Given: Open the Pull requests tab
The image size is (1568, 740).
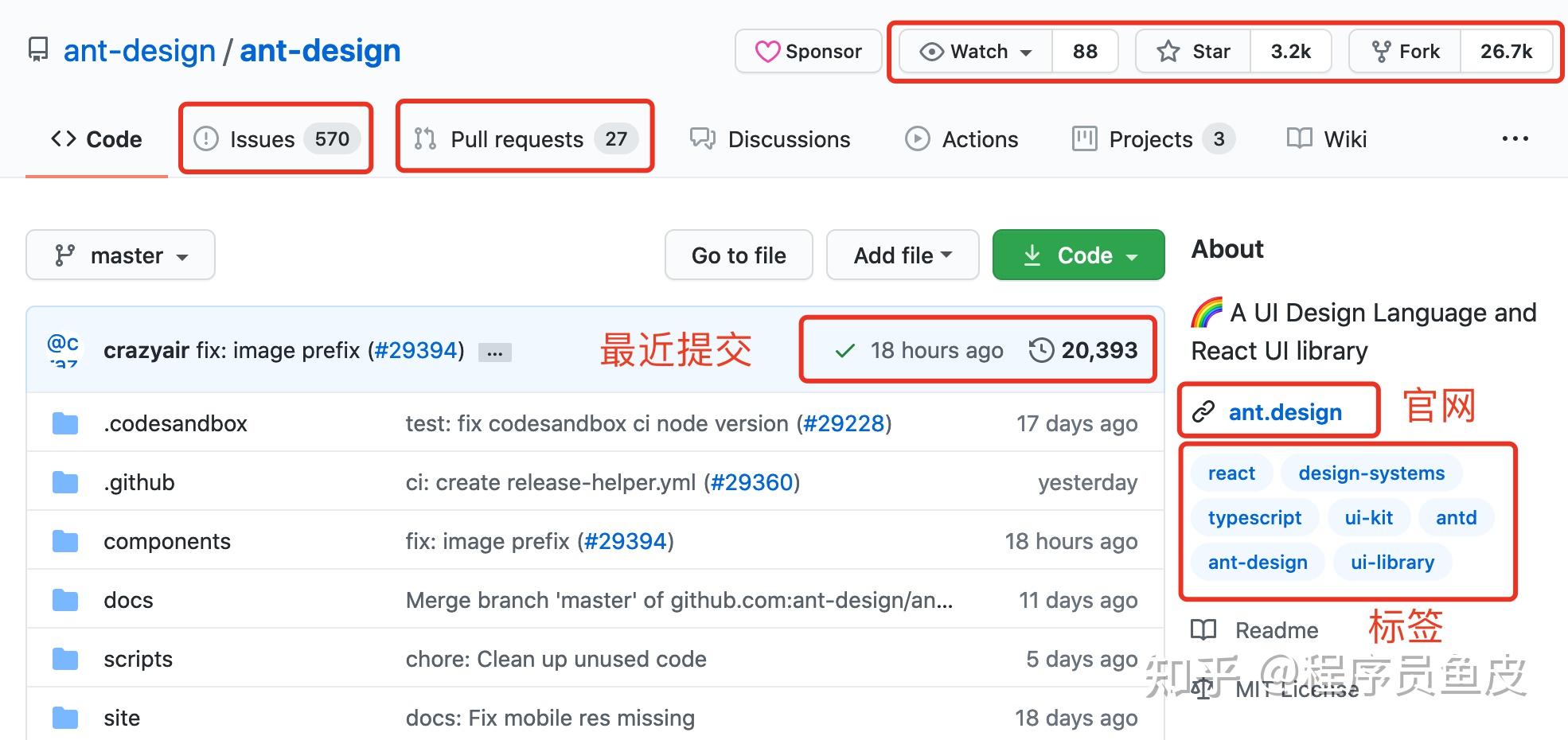Looking at the screenshot, I should click(x=525, y=139).
